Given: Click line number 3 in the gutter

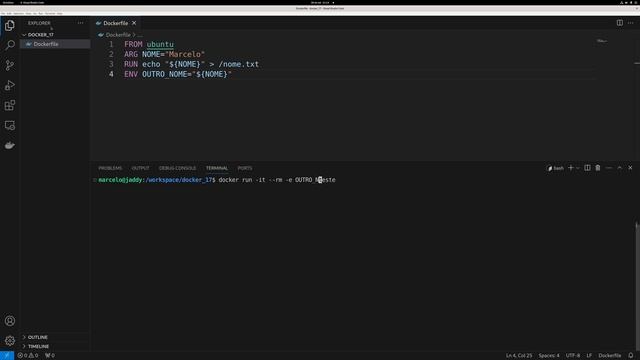Looking at the screenshot, I should coord(111,64).
